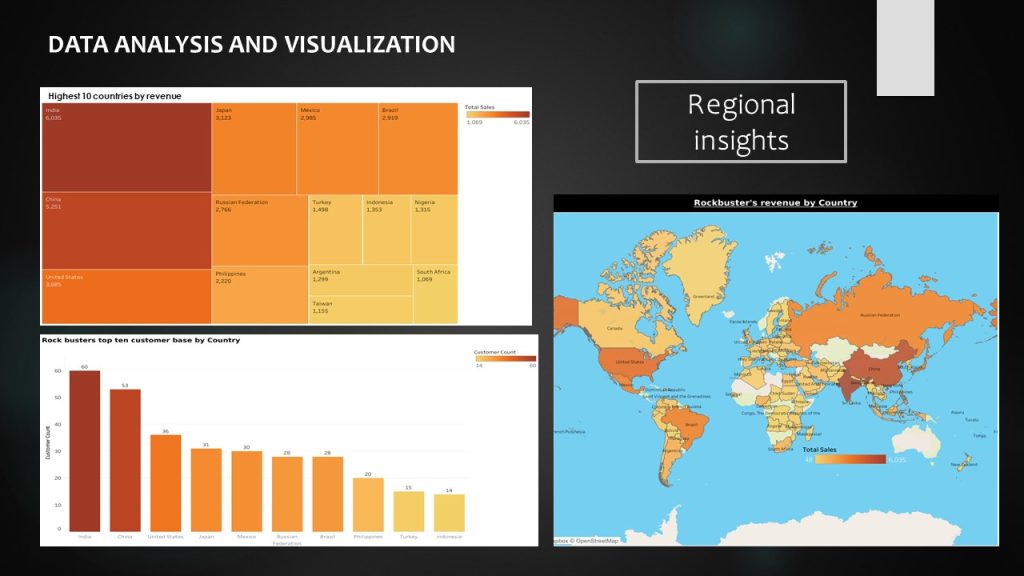Select the Data Analysis and Visualization heading
The height and width of the screenshot is (576, 1024).
(x=252, y=45)
